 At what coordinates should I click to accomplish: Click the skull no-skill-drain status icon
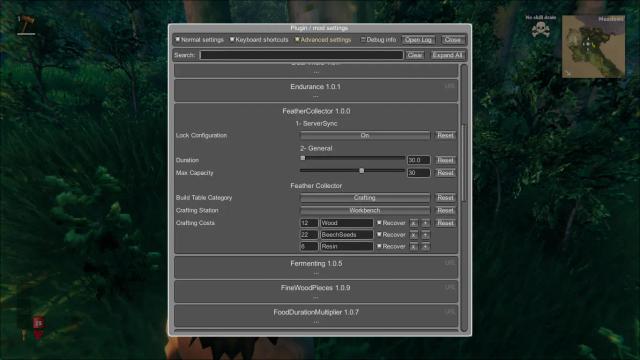pos(541,29)
